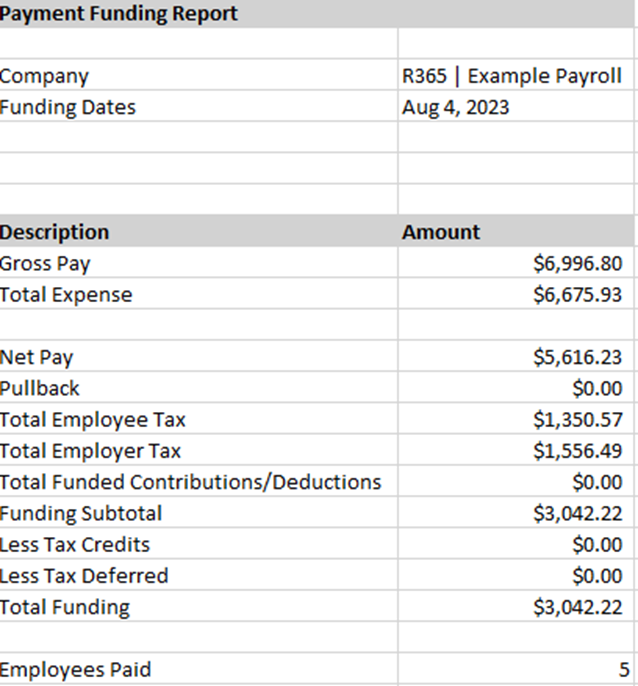Click the Total Expense label cell

point(199,294)
